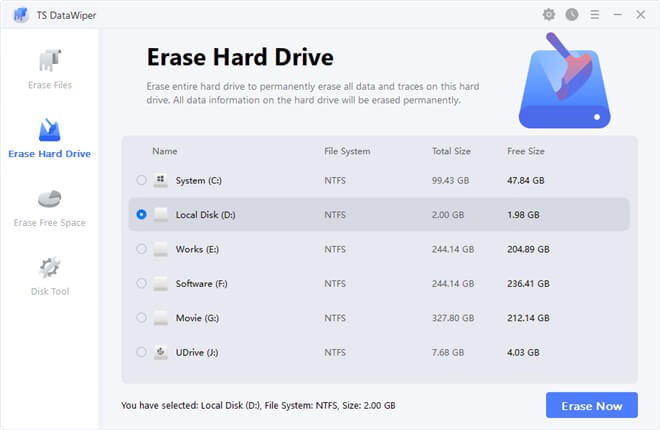The height and width of the screenshot is (430, 660).
Task: Choose the UDrive (J:) radio button
Action: coord(141,352)
